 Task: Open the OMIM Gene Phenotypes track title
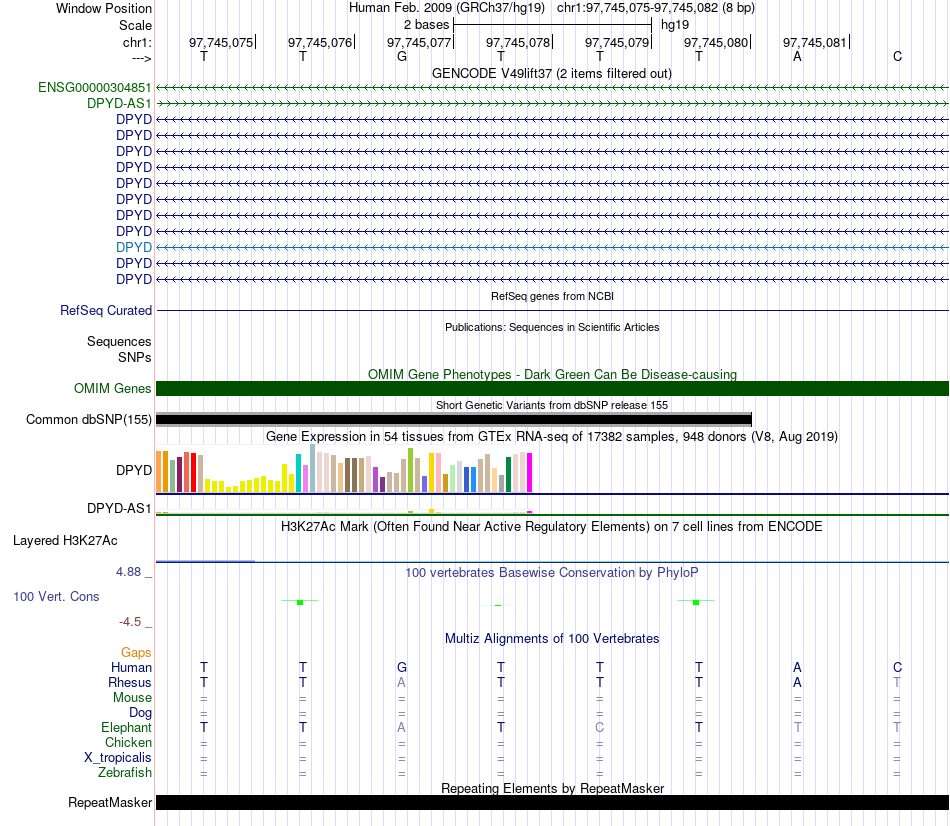pyautogui.click(x=552, y=375)
